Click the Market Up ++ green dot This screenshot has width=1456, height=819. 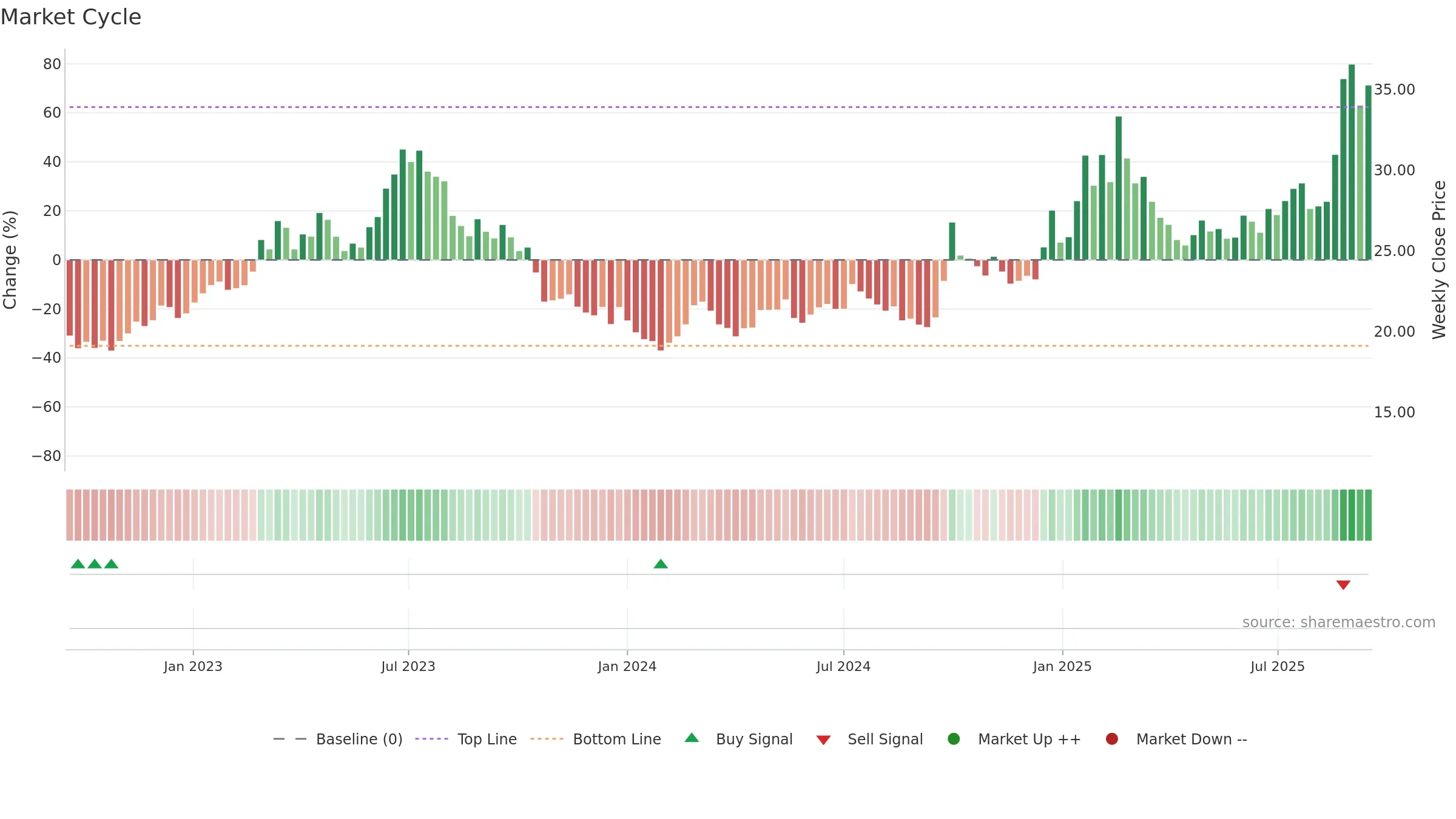(954, 739)
